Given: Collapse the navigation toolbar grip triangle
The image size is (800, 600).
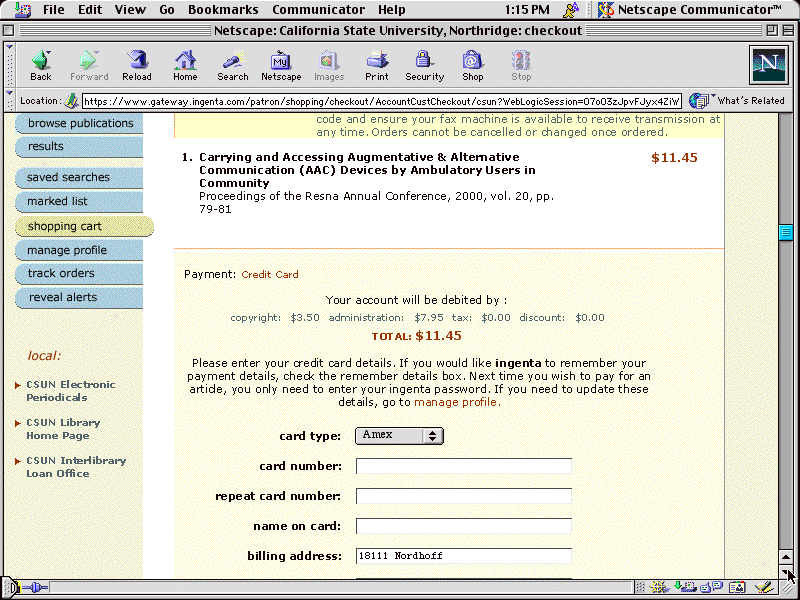Looking at the screenshot, I should point(9,47).
